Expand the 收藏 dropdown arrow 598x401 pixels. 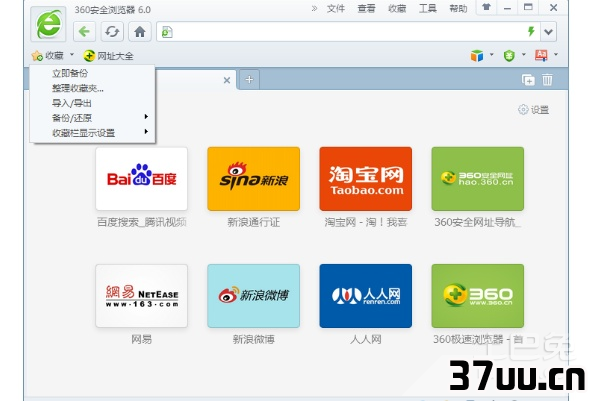(x=72, y=55)
